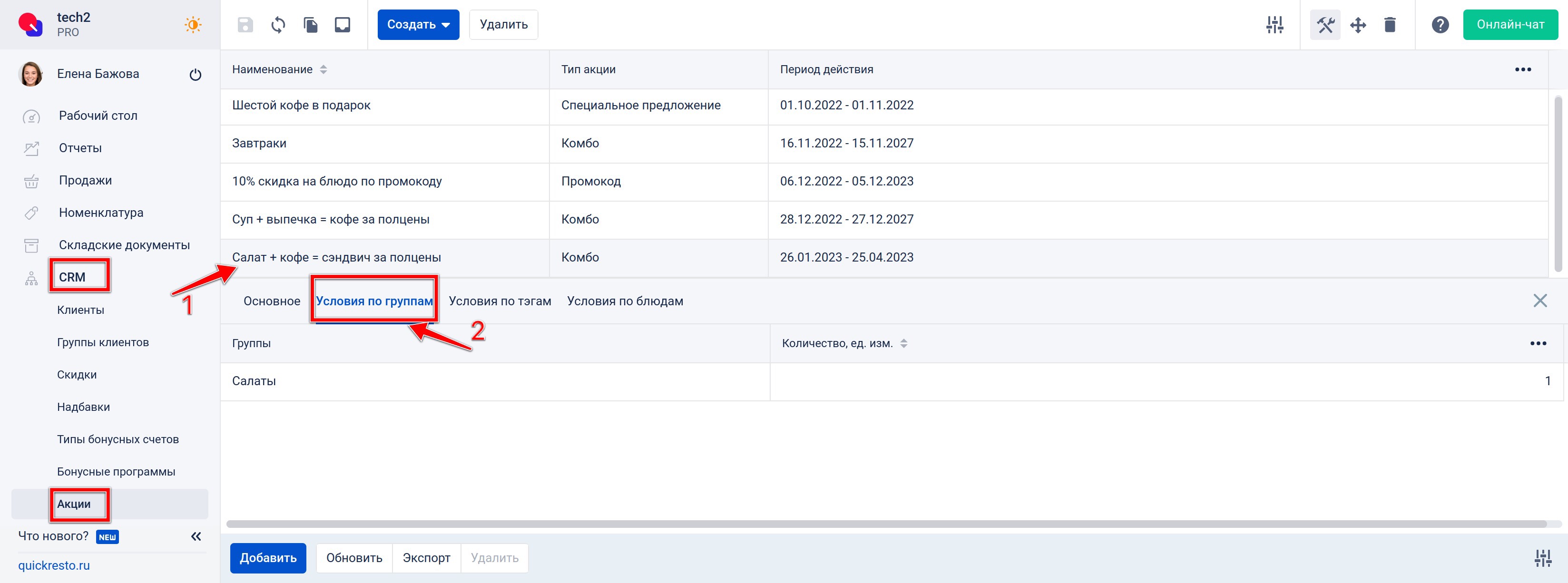Open Складские документы in sidebar
Screen dimensions: 1568x583
(x=124, y=244)
